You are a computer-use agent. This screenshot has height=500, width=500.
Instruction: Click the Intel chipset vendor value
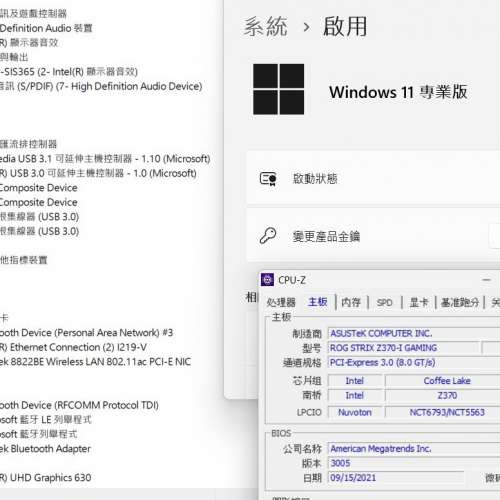click(355, 381)
